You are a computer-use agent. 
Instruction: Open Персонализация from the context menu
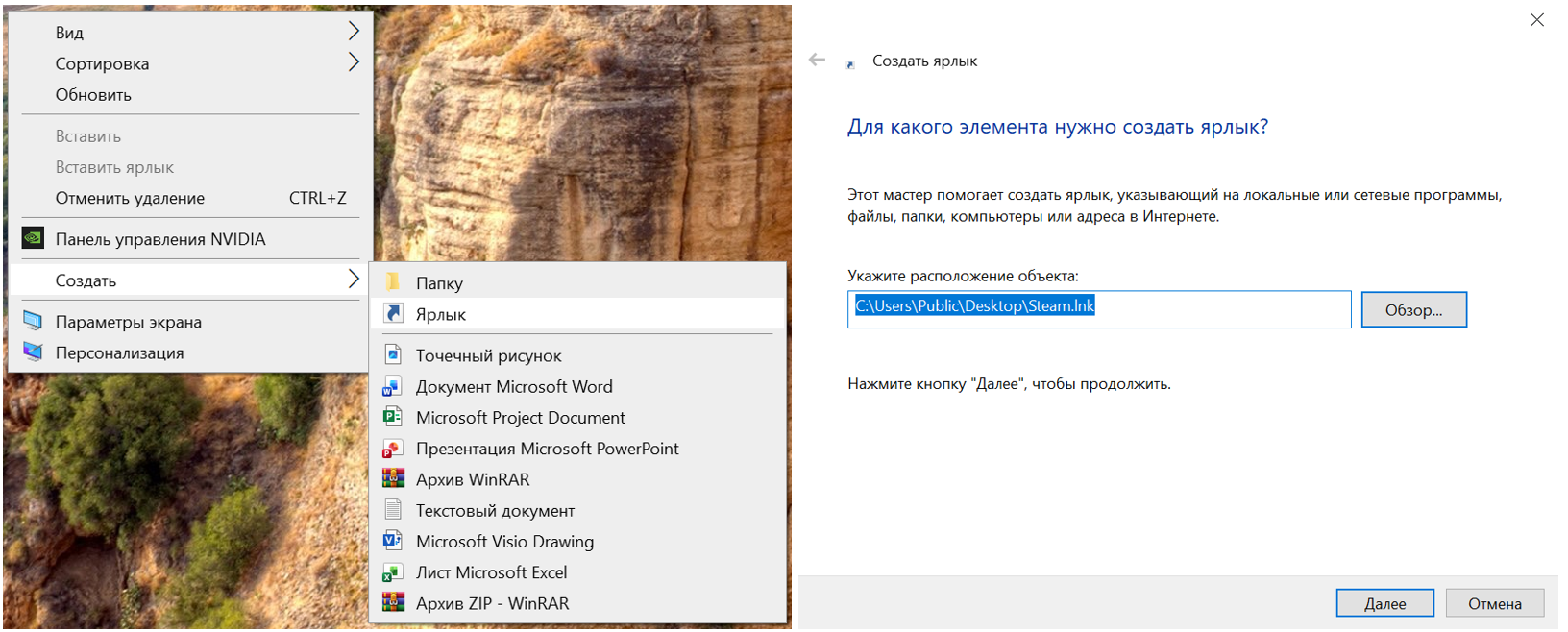[119, 352]
